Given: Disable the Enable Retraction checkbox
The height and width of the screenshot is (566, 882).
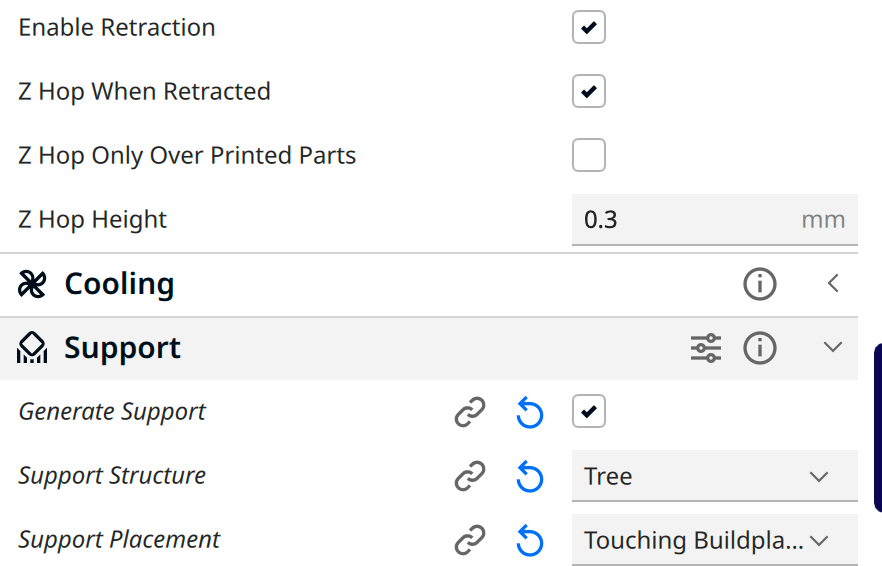Looking at the screenshot, I should click(589, 27).
